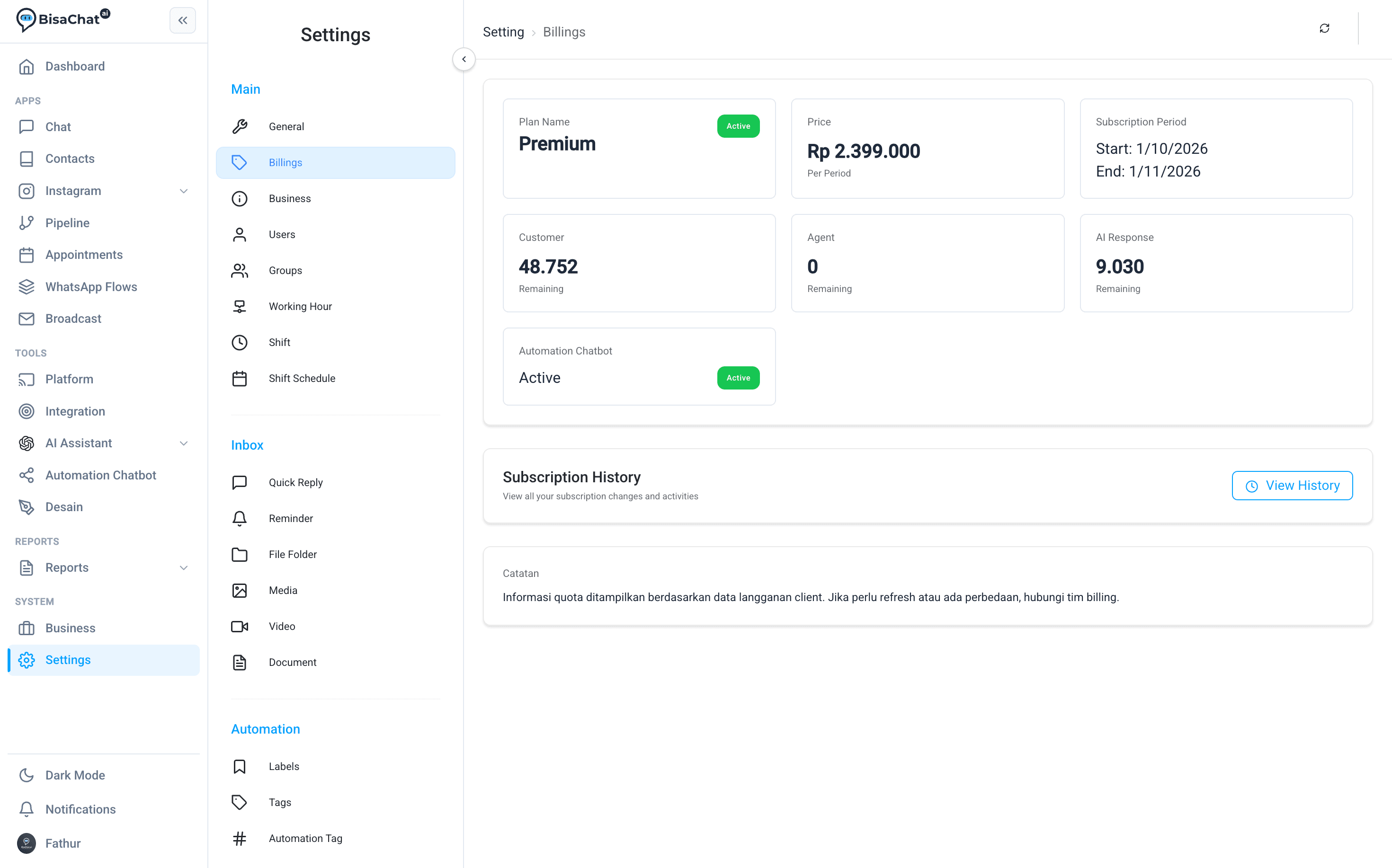The width and height of the screenshot is (1392, 868).
Task: Select General settings wrench icon
Action: tap(240, 126)
